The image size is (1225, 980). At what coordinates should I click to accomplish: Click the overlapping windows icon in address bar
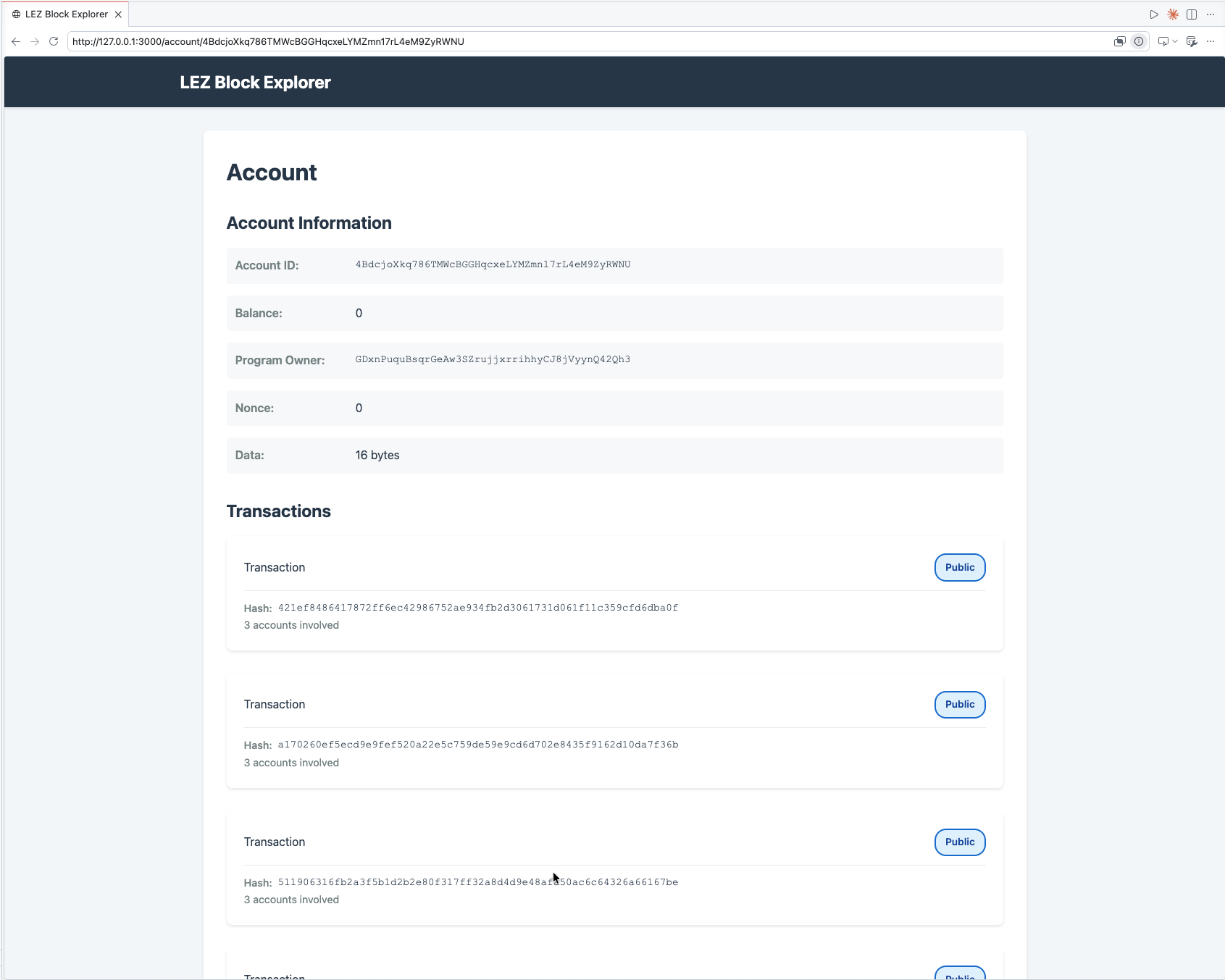tap(1120, 41)
